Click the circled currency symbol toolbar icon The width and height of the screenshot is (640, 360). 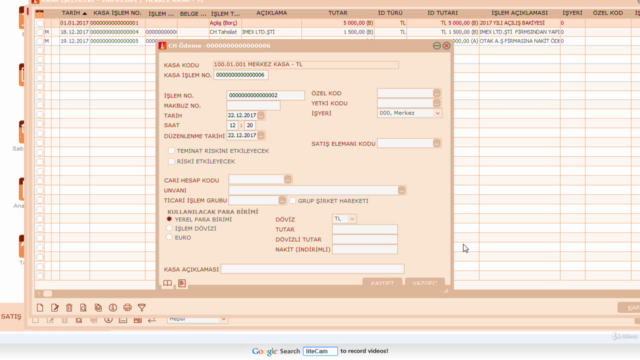pyautogui.click(x=113, y=308)
